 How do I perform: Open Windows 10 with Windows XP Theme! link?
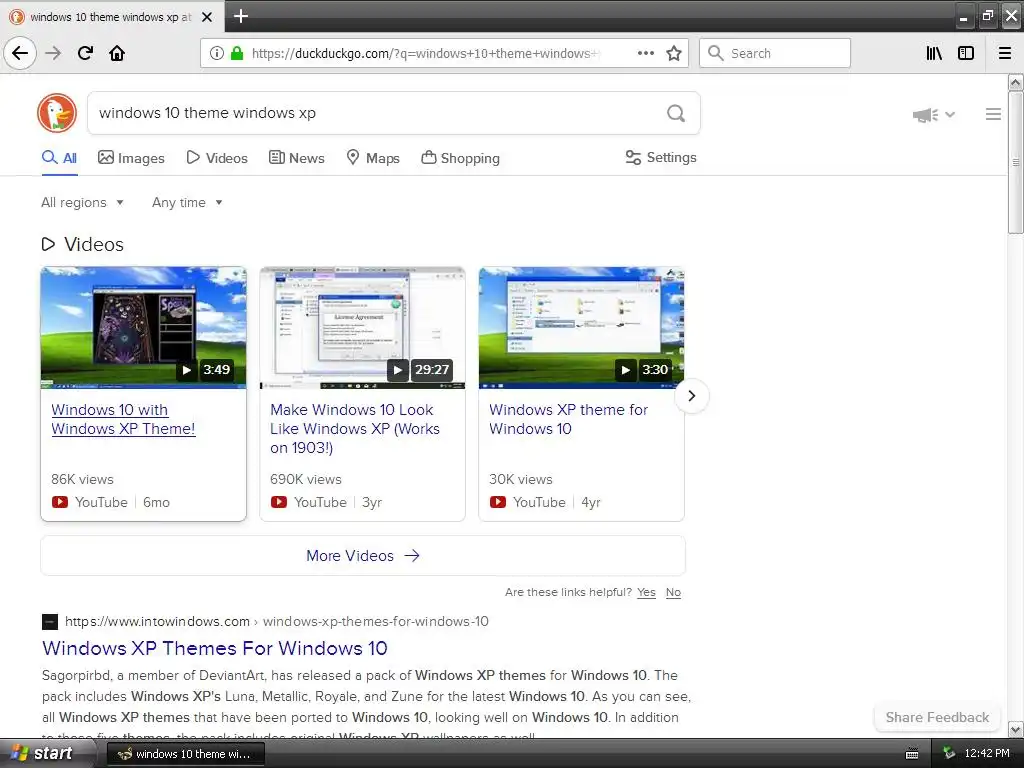pyautogui.click(x=123, y=419)
